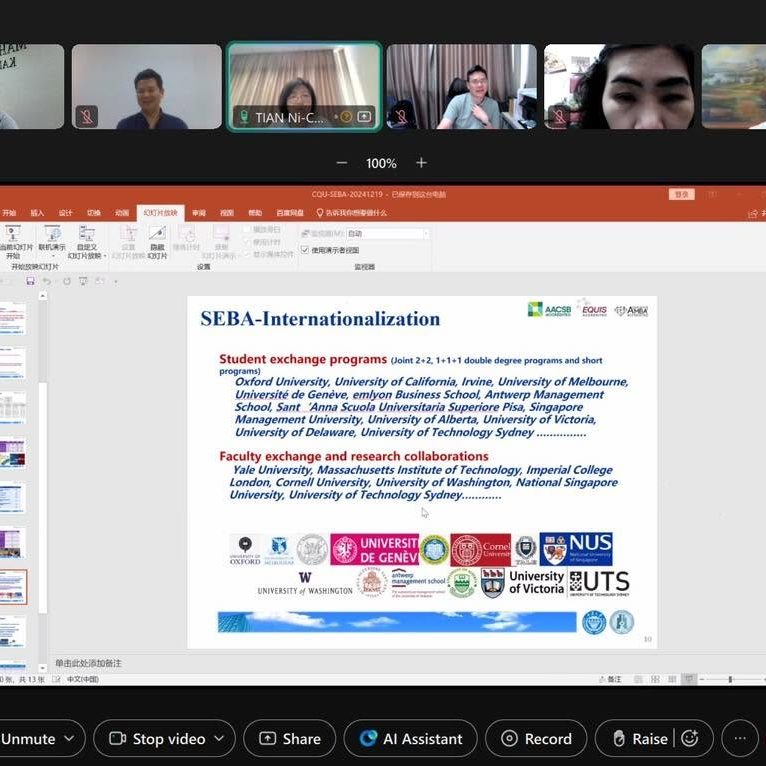Viewport: 766px width, 766px height.
Task: Click the Share screen button
Action: click(x=289, y=738)
